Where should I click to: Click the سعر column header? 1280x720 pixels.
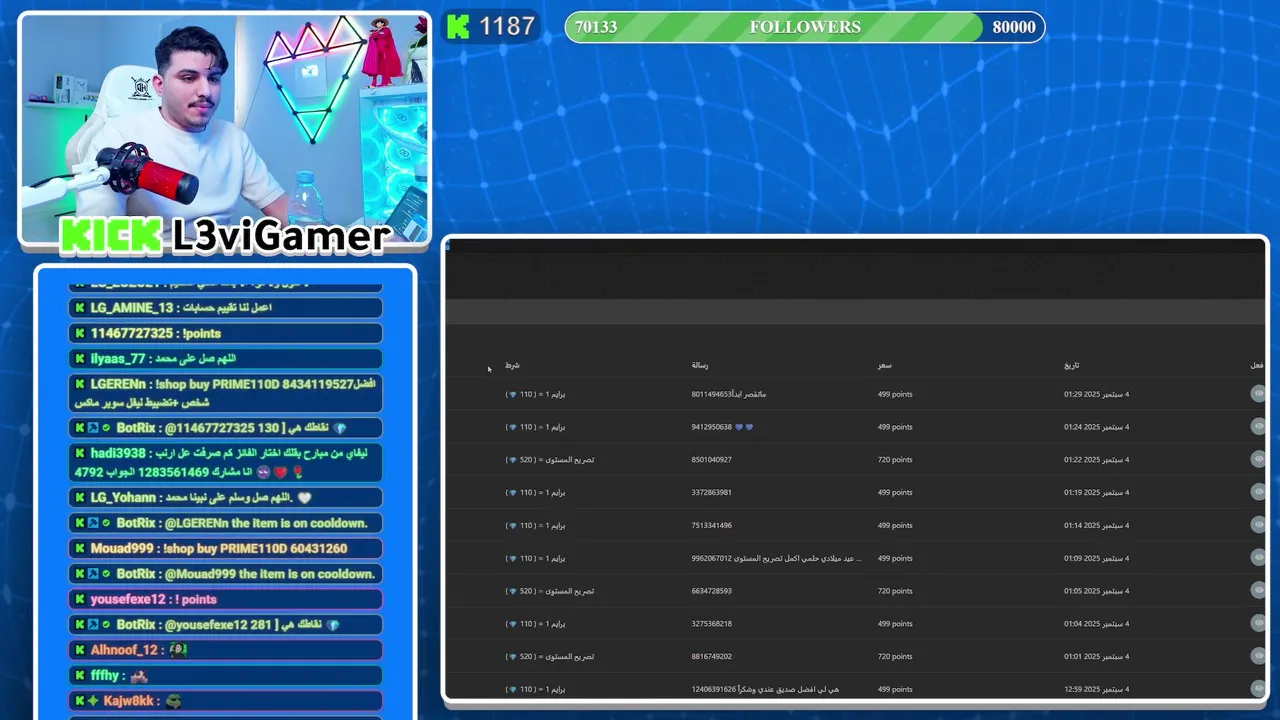pos(885,365)
